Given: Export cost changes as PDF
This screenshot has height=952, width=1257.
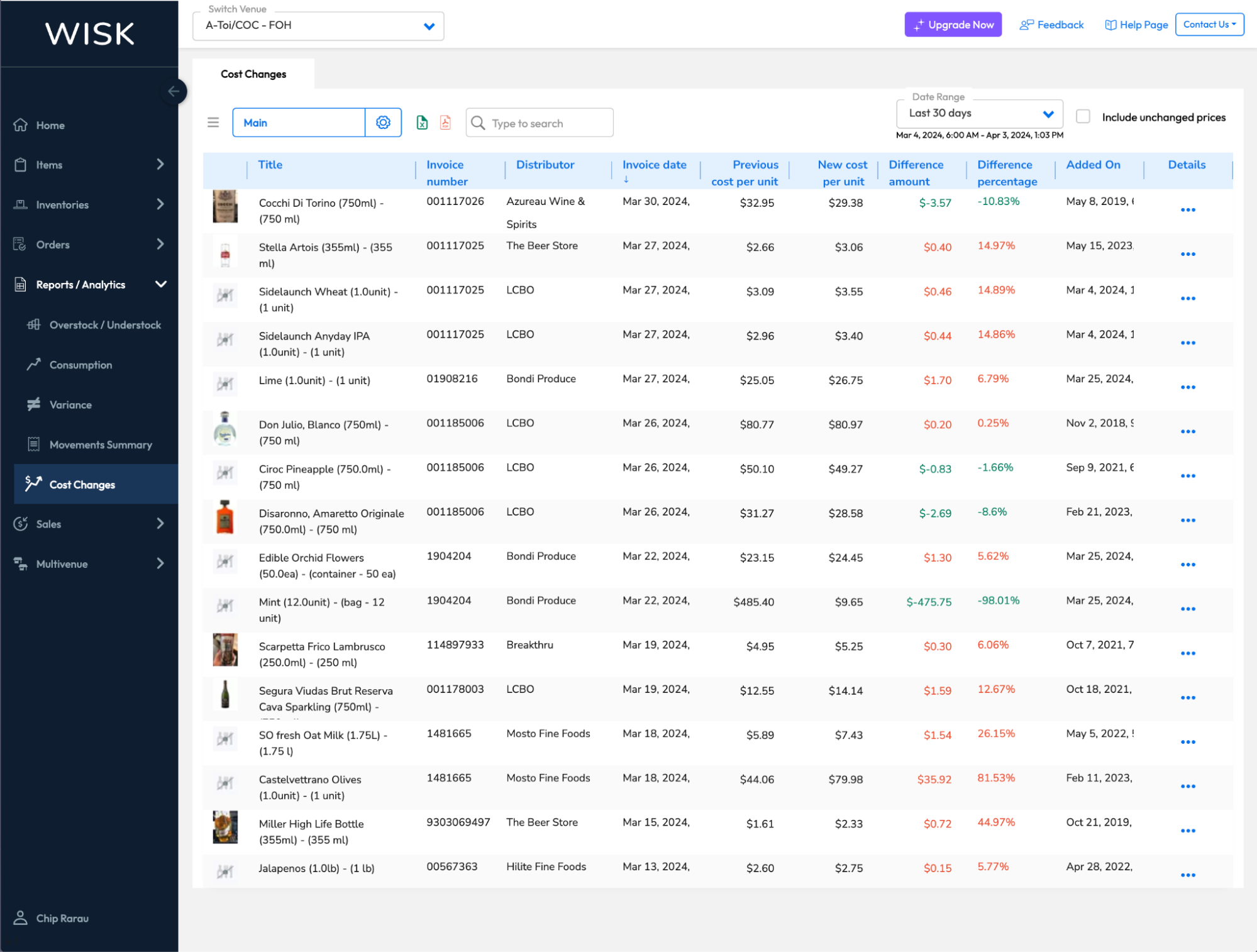Looking at the screenshot, I should (x=445, y=122).
